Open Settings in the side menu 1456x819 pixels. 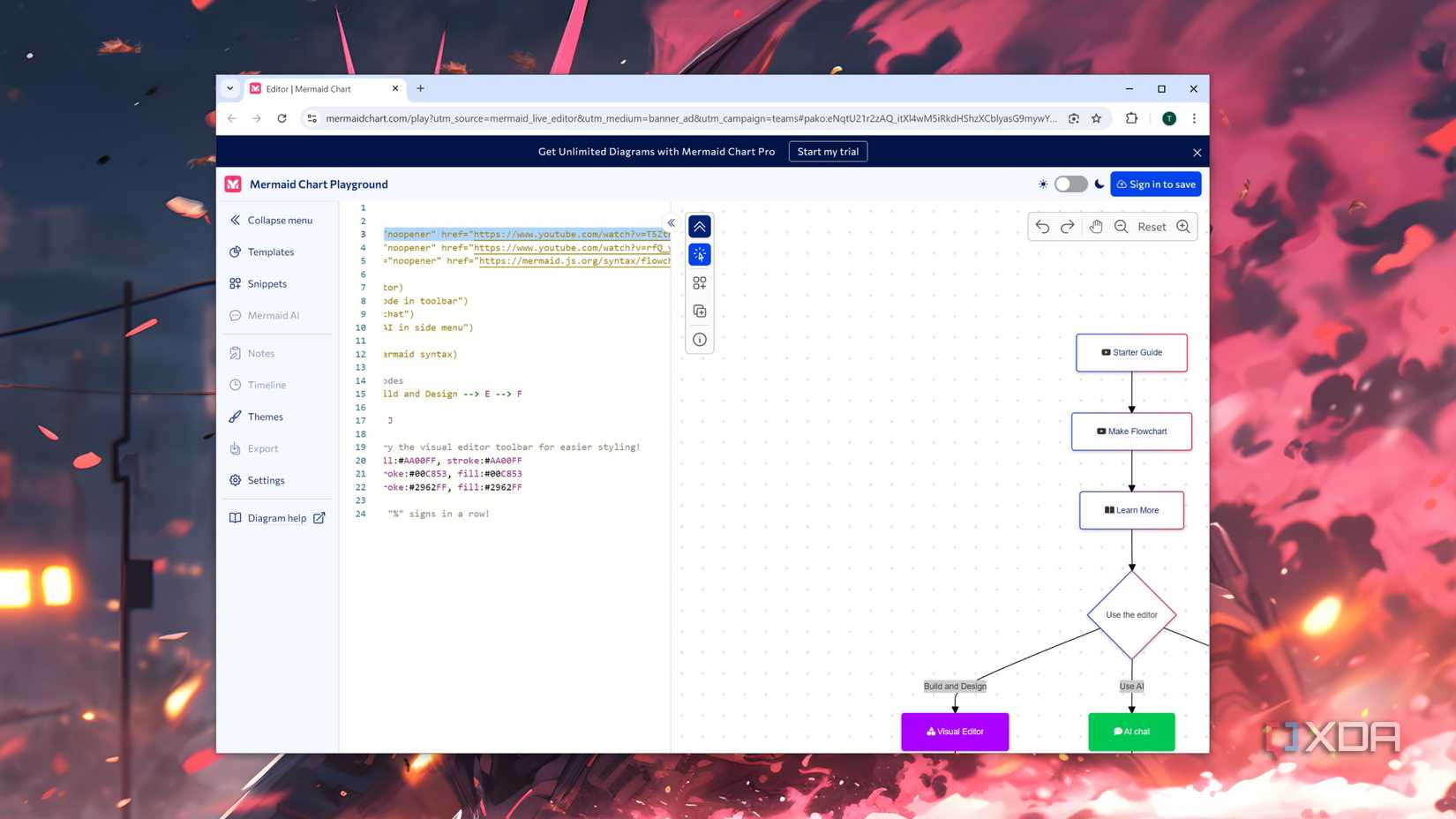click(x=258, y=480)
